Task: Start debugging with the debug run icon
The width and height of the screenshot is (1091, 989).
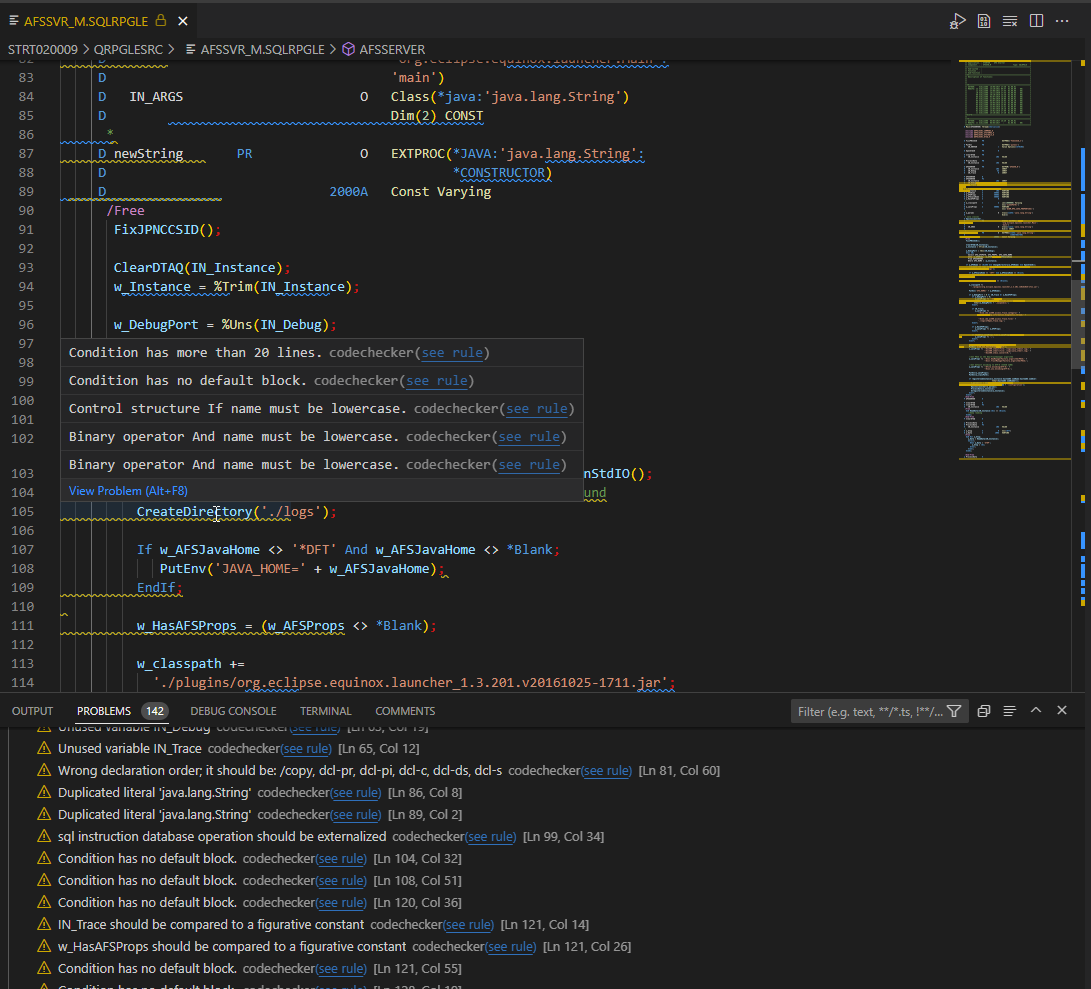Action: [956, 20]
